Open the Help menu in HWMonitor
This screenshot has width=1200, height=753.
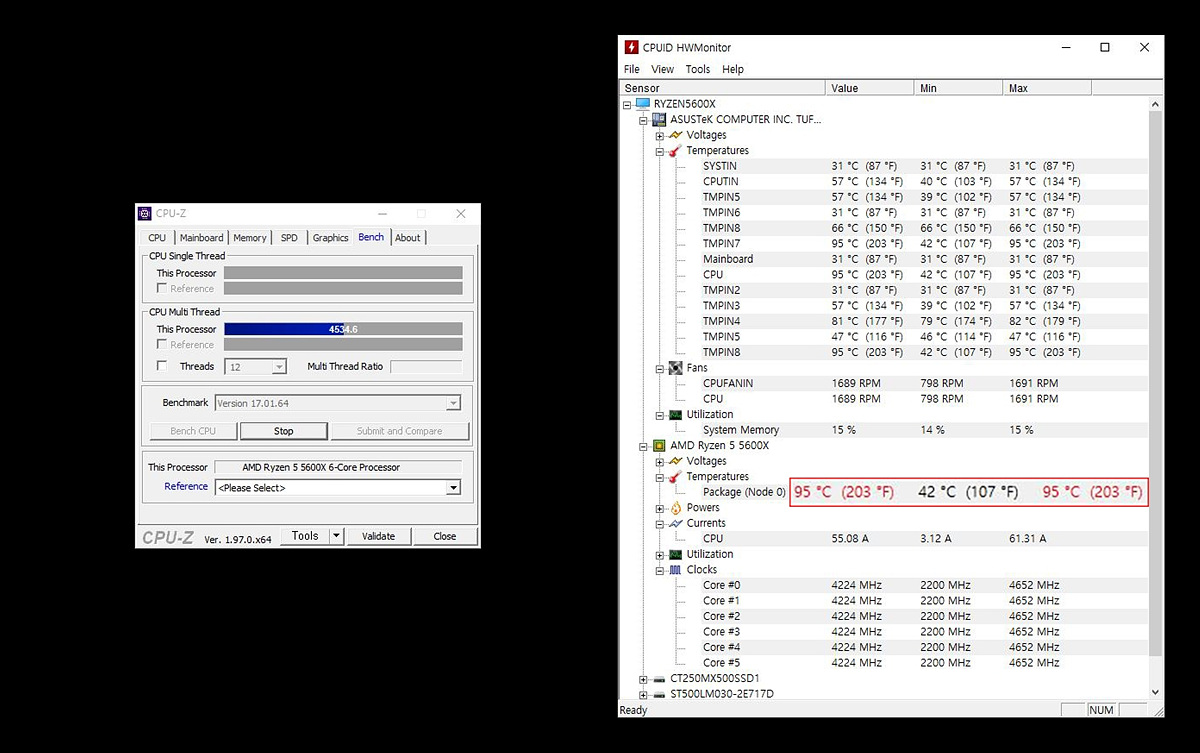(x=733, y=69)
